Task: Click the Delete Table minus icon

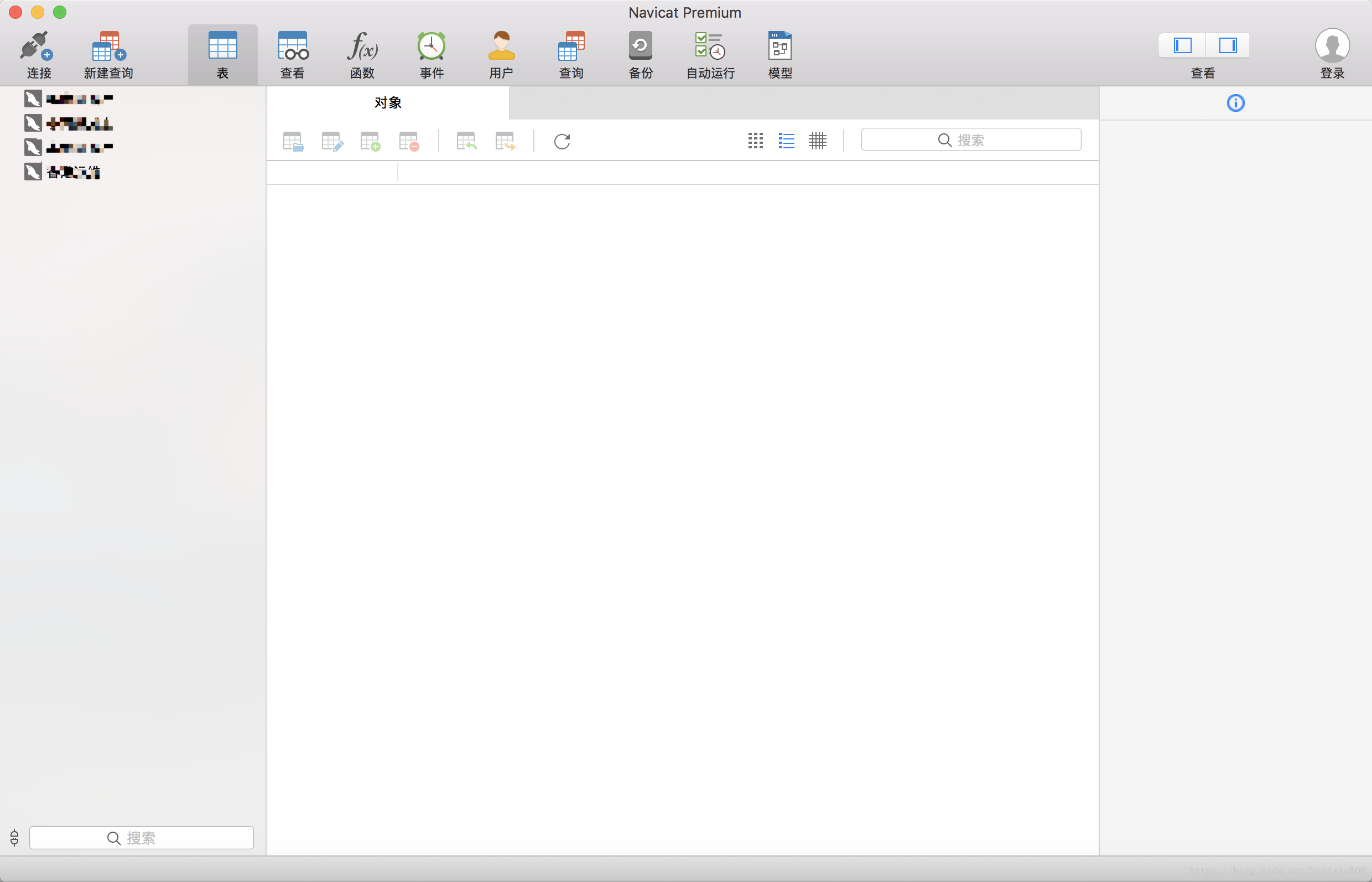Action: click(x=409, y=142)
